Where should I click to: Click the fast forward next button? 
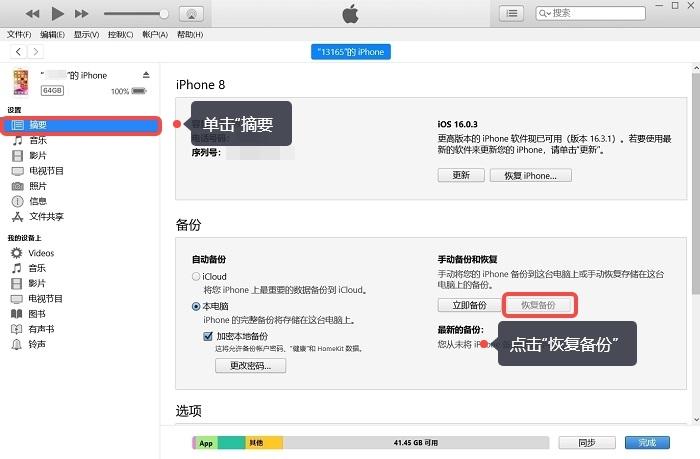click(81, 14)
